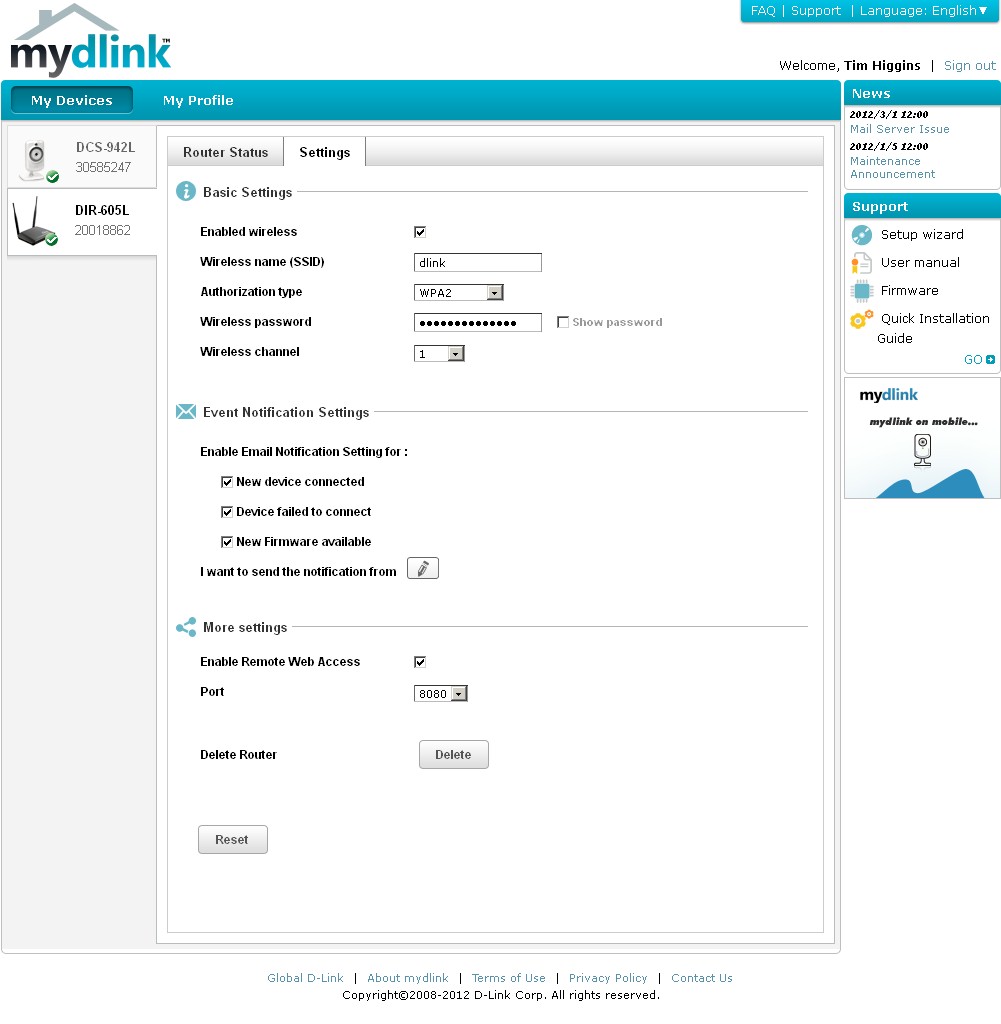Viewport: 1001px width, 1024px height.
Task: Click the Firmware text link
Action: coord(910,291)
